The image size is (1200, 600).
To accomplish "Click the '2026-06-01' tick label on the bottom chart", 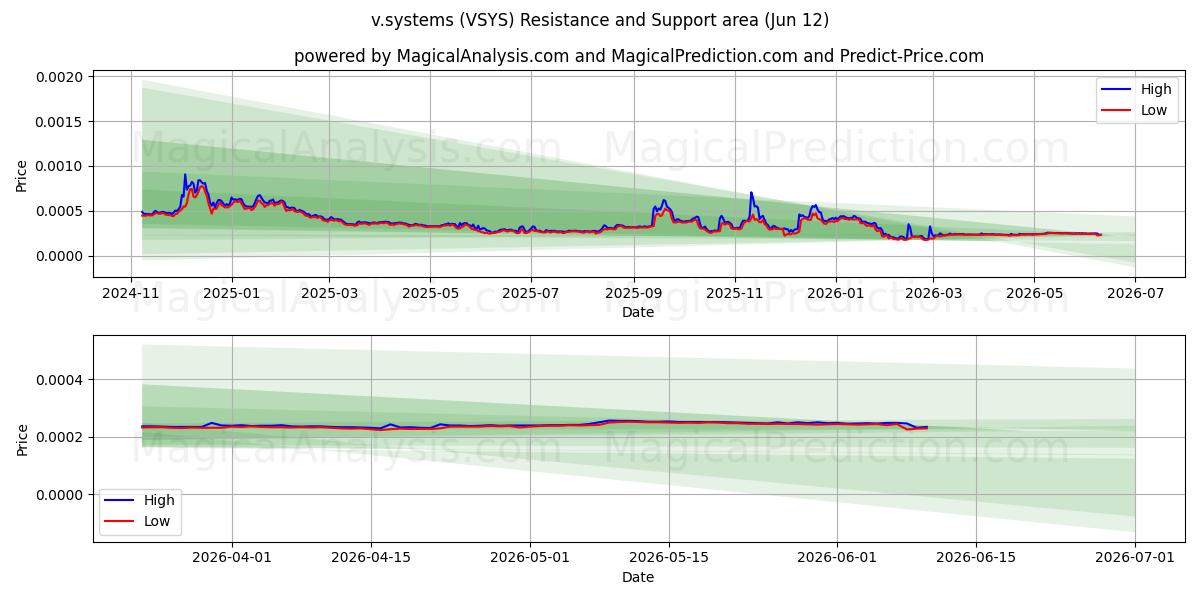I will pos(838,558).
